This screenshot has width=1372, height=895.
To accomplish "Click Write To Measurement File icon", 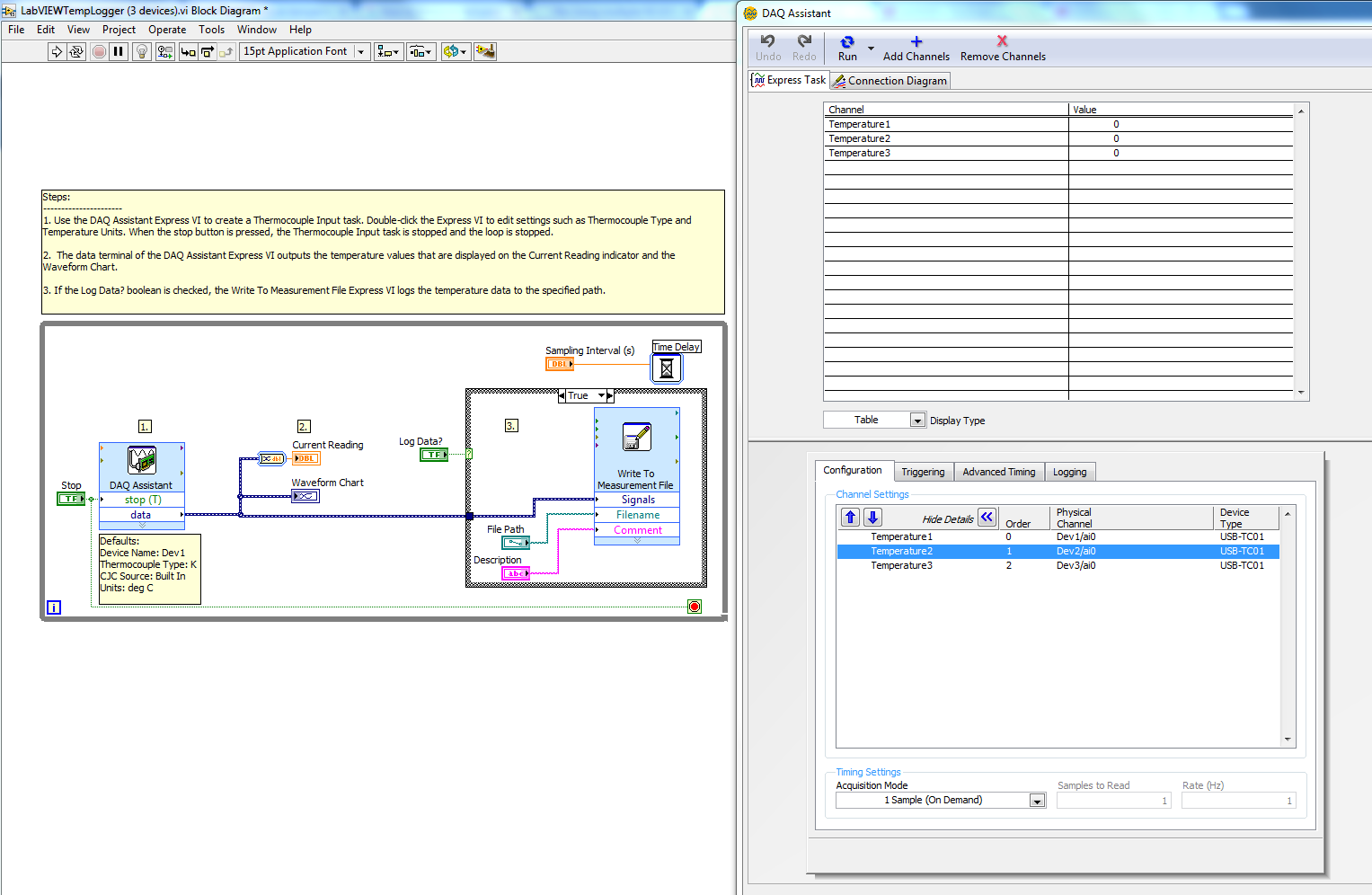I will coord(637,438).
